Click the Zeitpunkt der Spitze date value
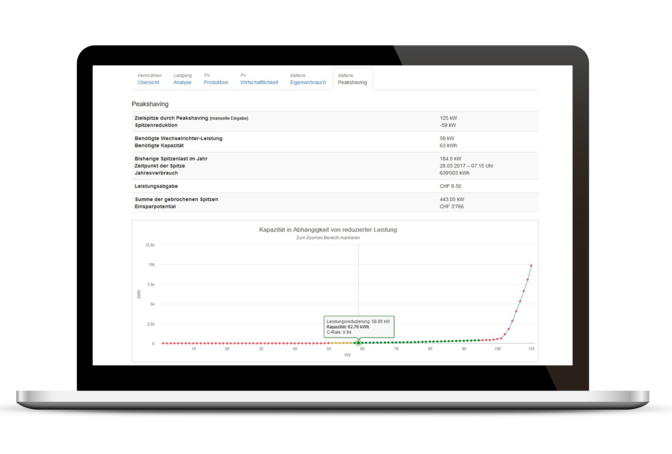This screenshot has width=672, height=454. tap(468, 165)
